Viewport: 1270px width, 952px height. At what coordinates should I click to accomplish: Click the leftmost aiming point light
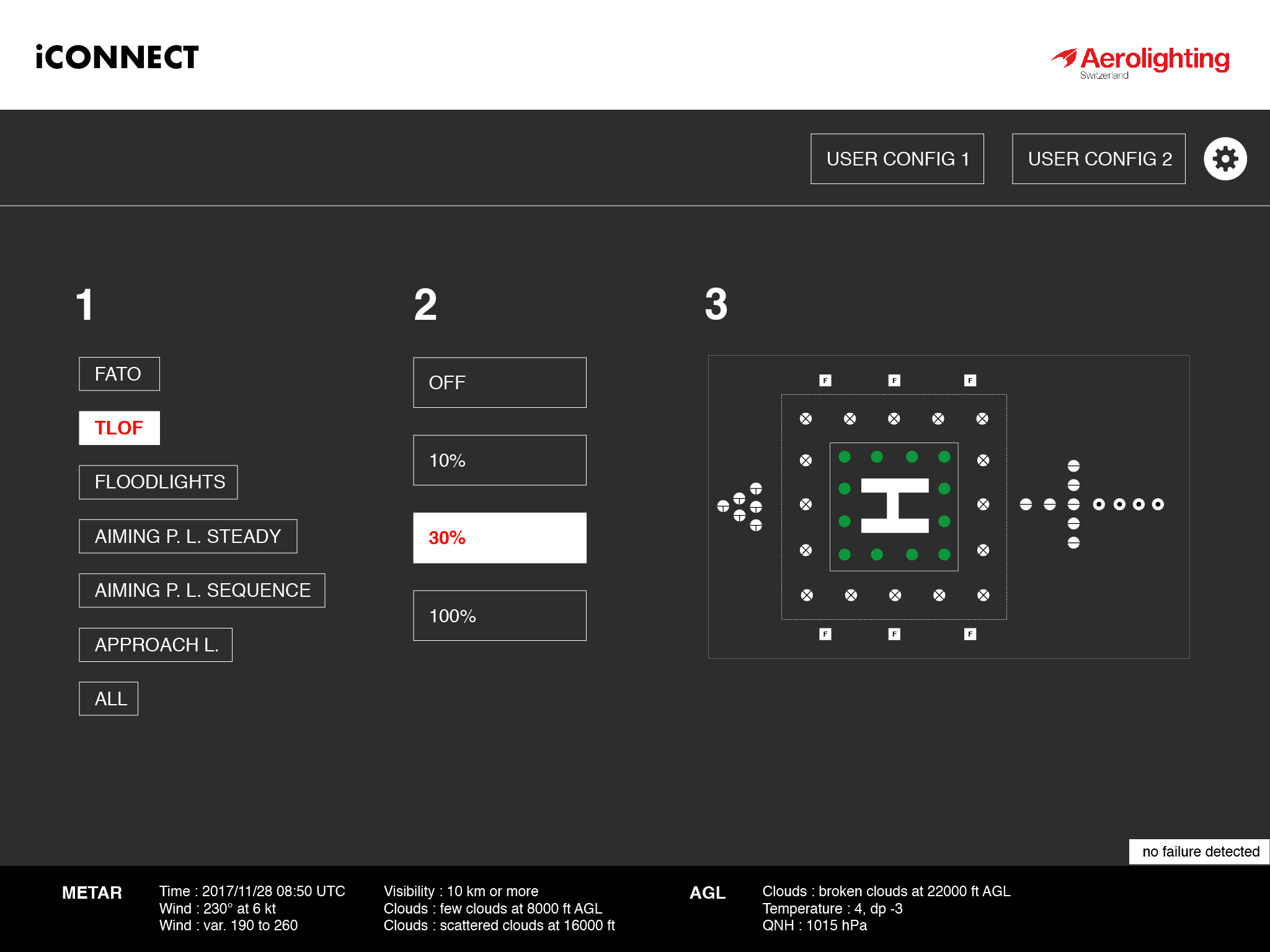pyautogui.click(x=723, y=506)
